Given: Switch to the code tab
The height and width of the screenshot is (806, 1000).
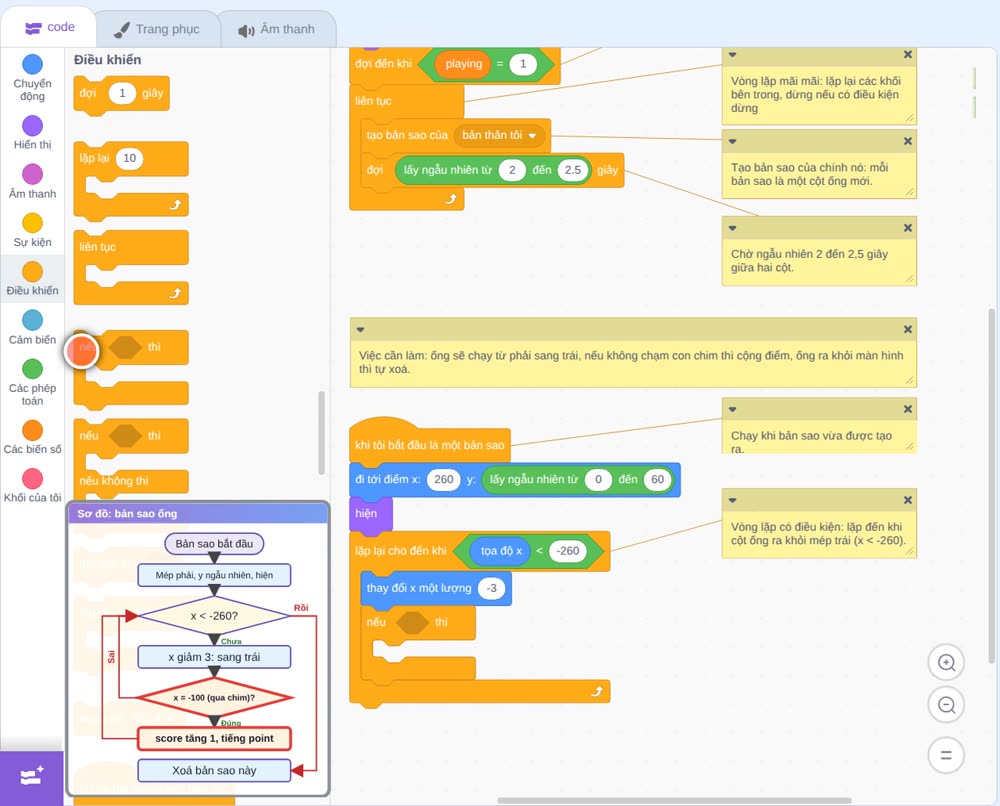Looking at the screenshot, I should pos(49,27).
